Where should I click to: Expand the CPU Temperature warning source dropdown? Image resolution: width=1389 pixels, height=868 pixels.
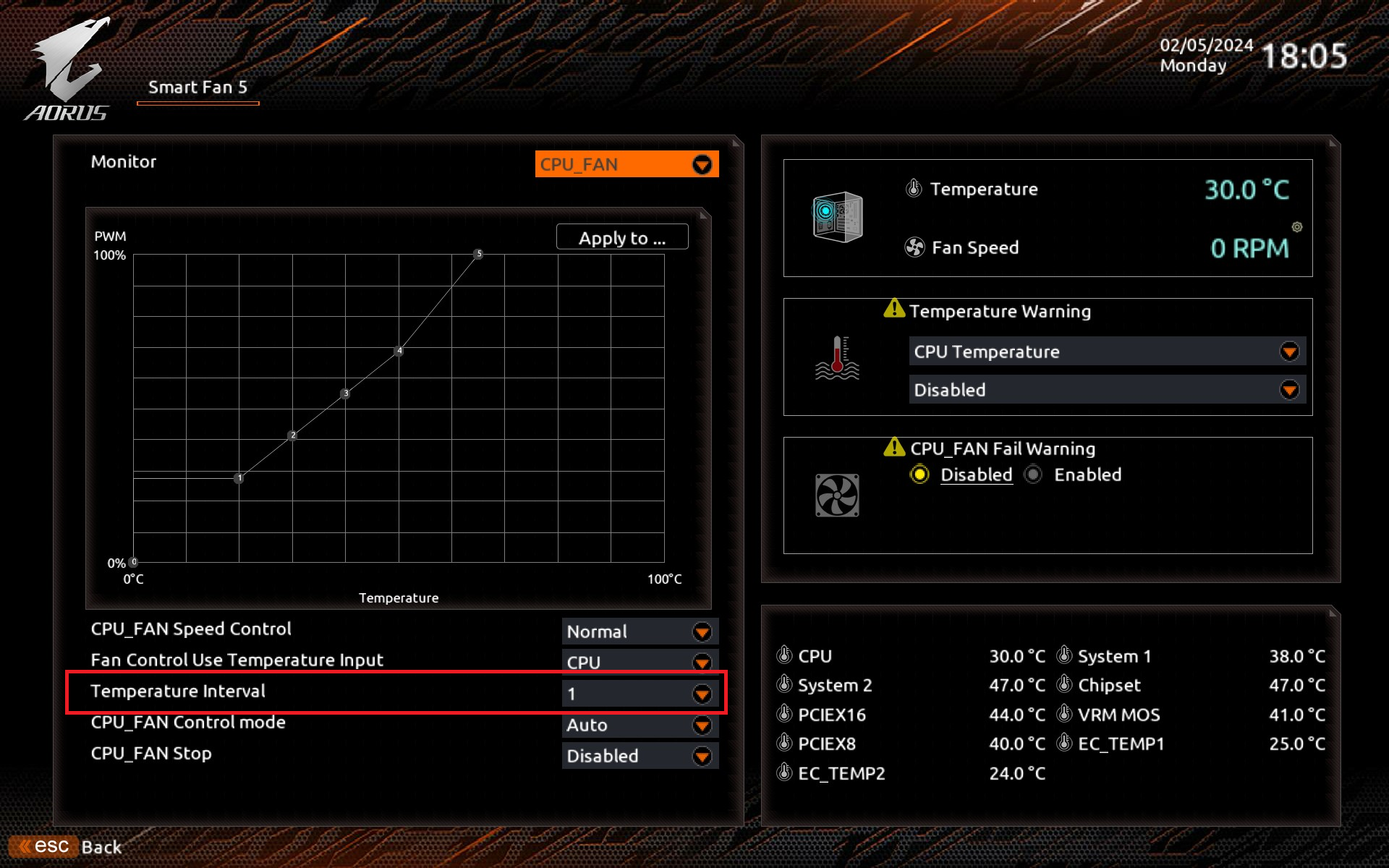click(1107, 352)
